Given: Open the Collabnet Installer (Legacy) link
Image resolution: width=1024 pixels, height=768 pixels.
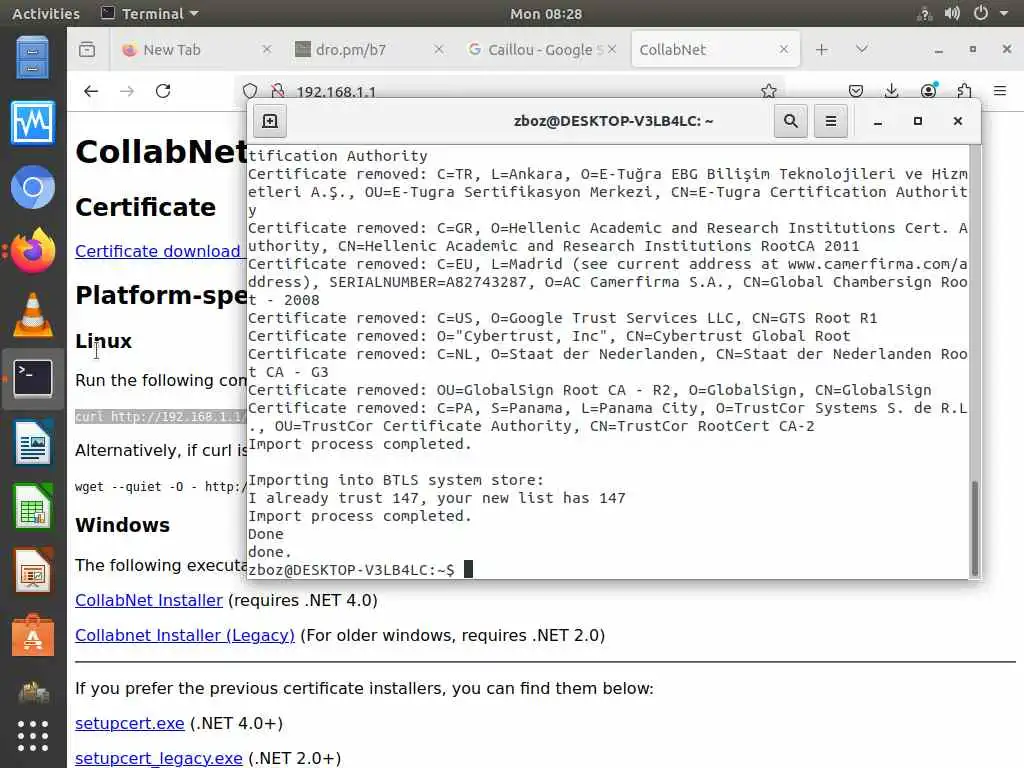Looking at the screenshot, I should point(185,635).
